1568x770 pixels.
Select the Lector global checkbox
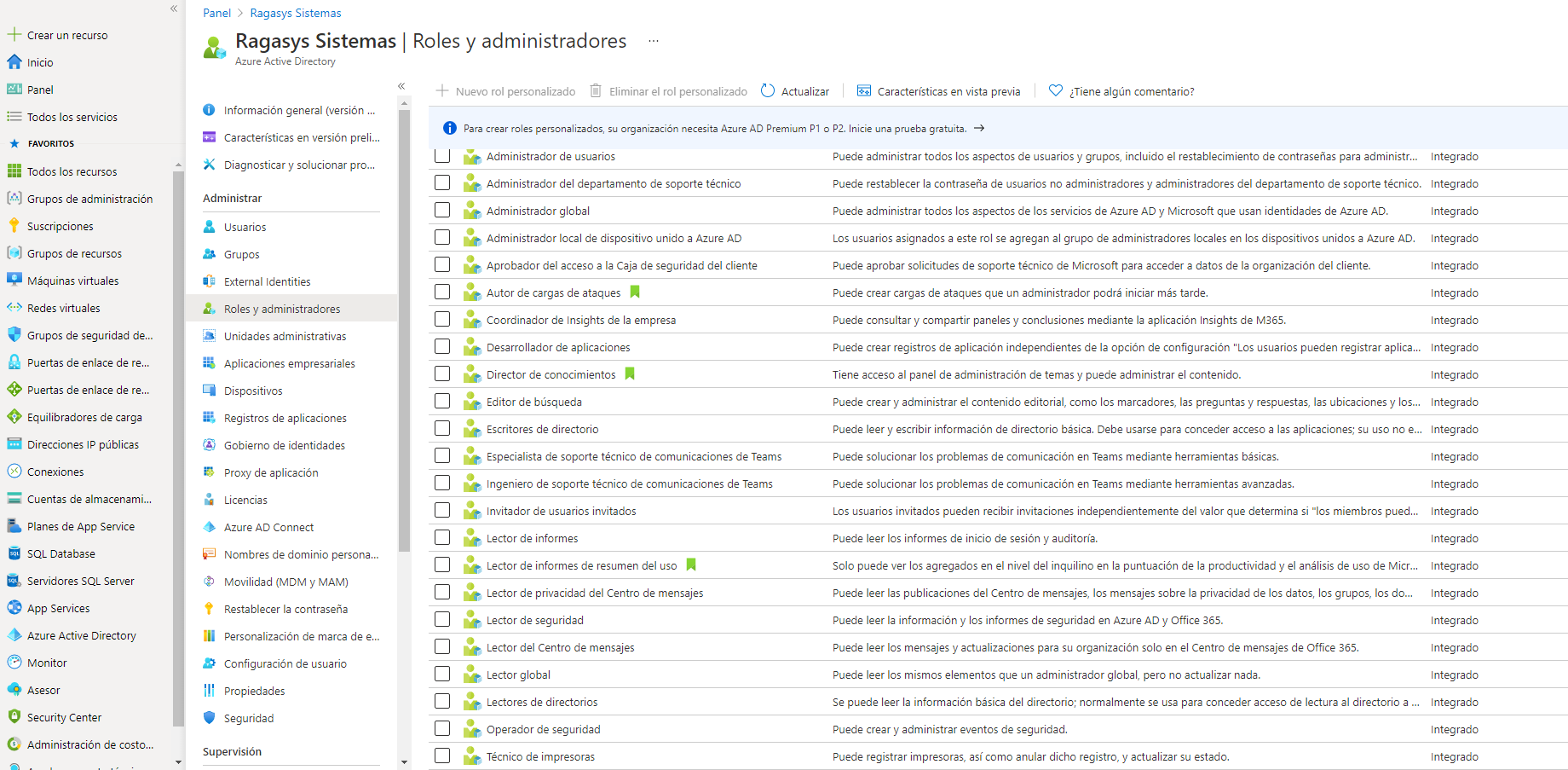click(x=442, y=674)
